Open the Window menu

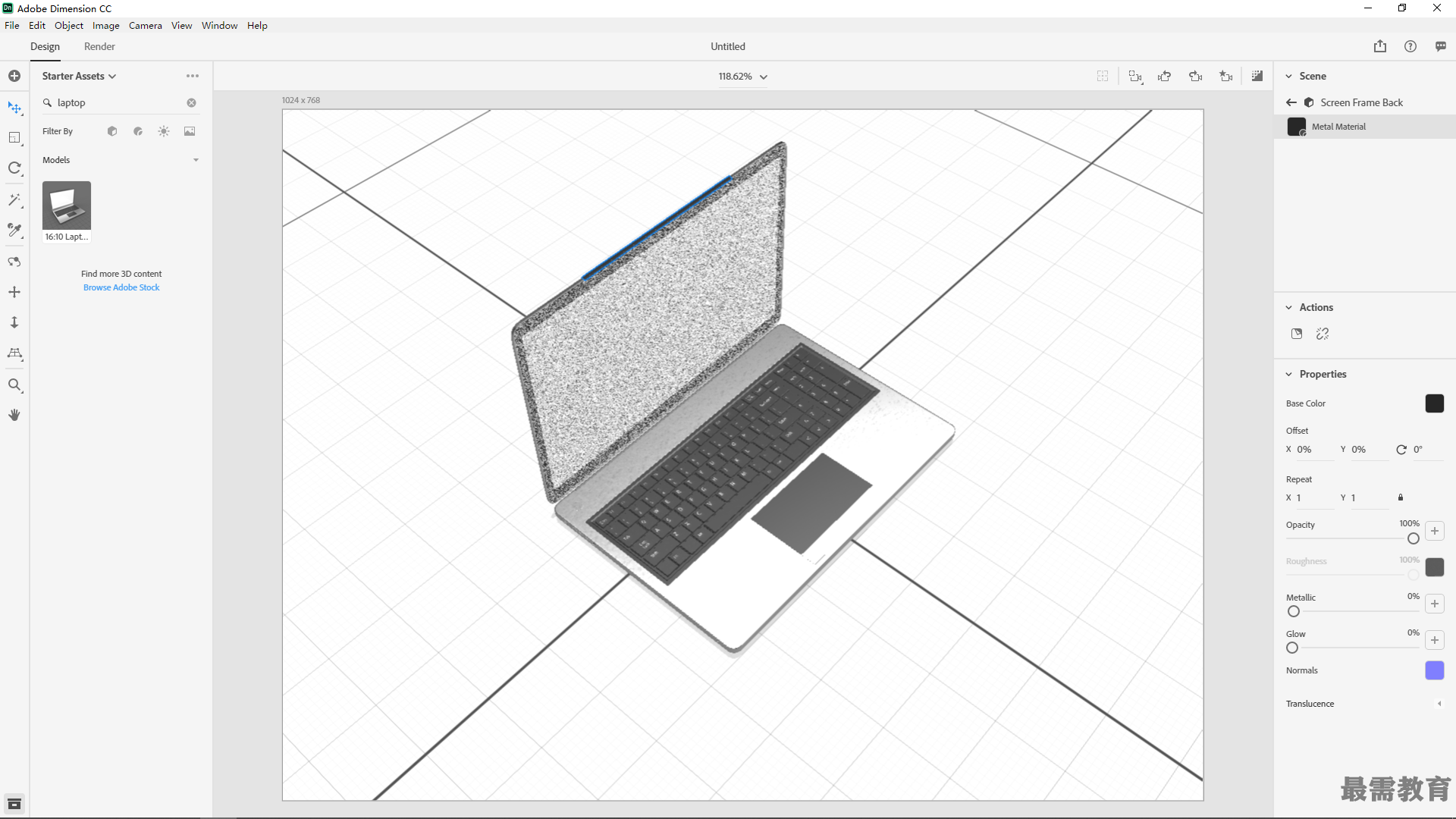pos(220,25)
